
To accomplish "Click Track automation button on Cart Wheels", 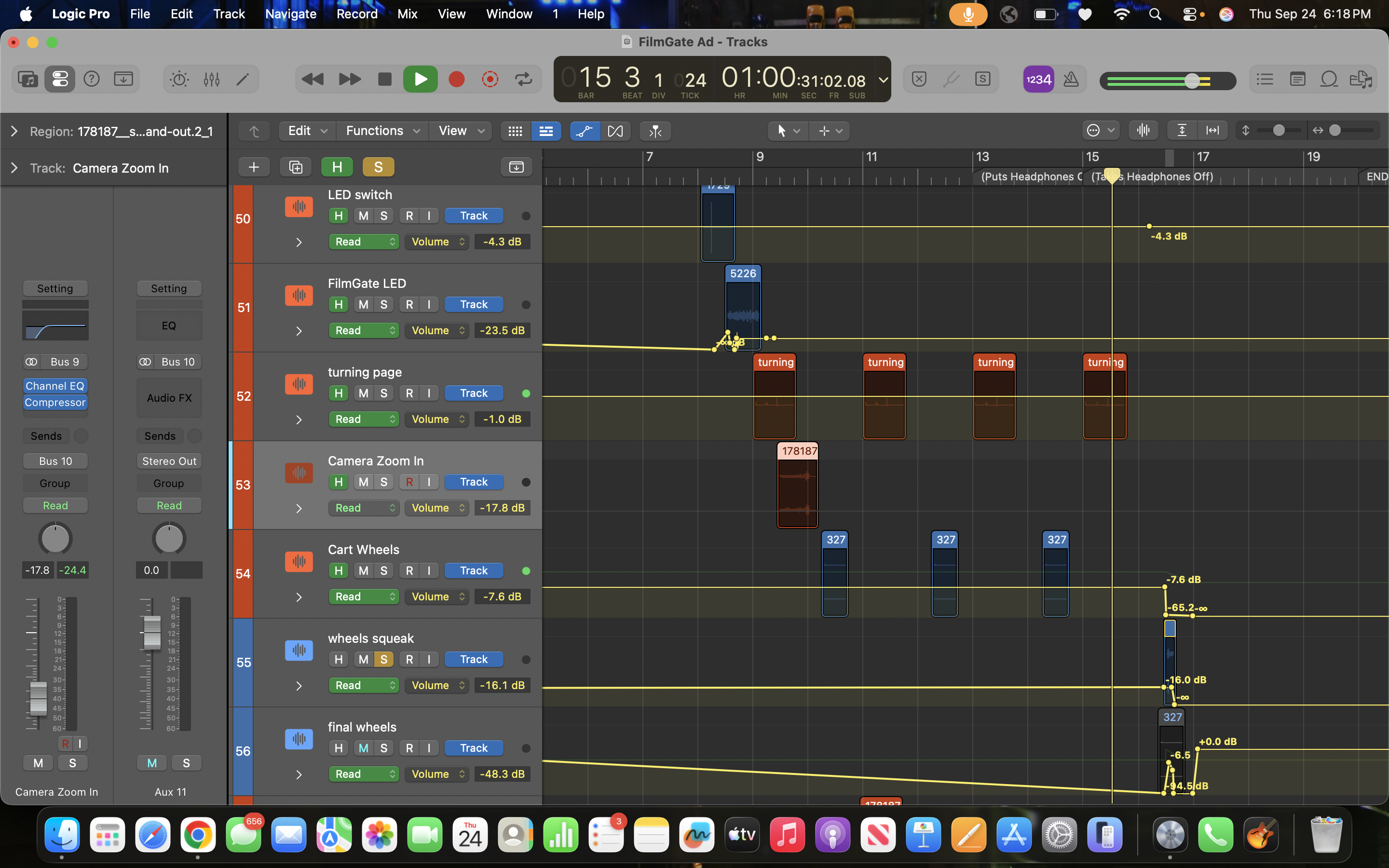I will point(474,570).
